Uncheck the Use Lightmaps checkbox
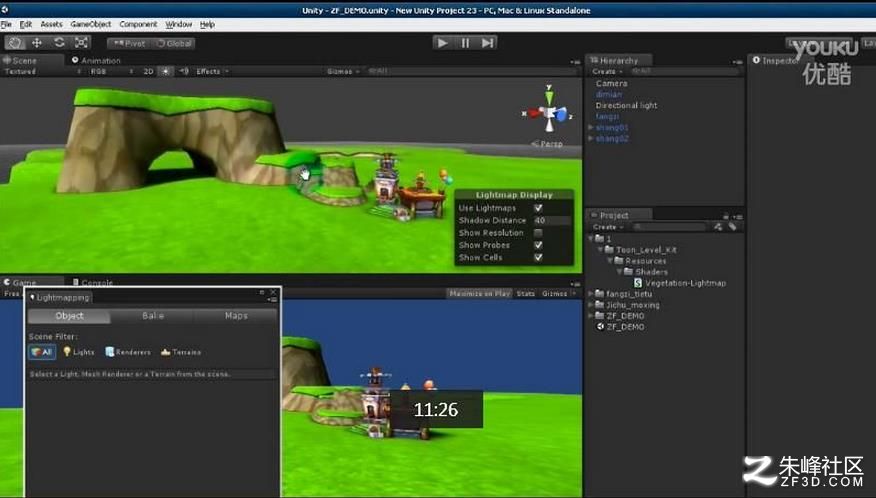The height and width of the screenshot is (498, 876). click(x=538, y=208)
